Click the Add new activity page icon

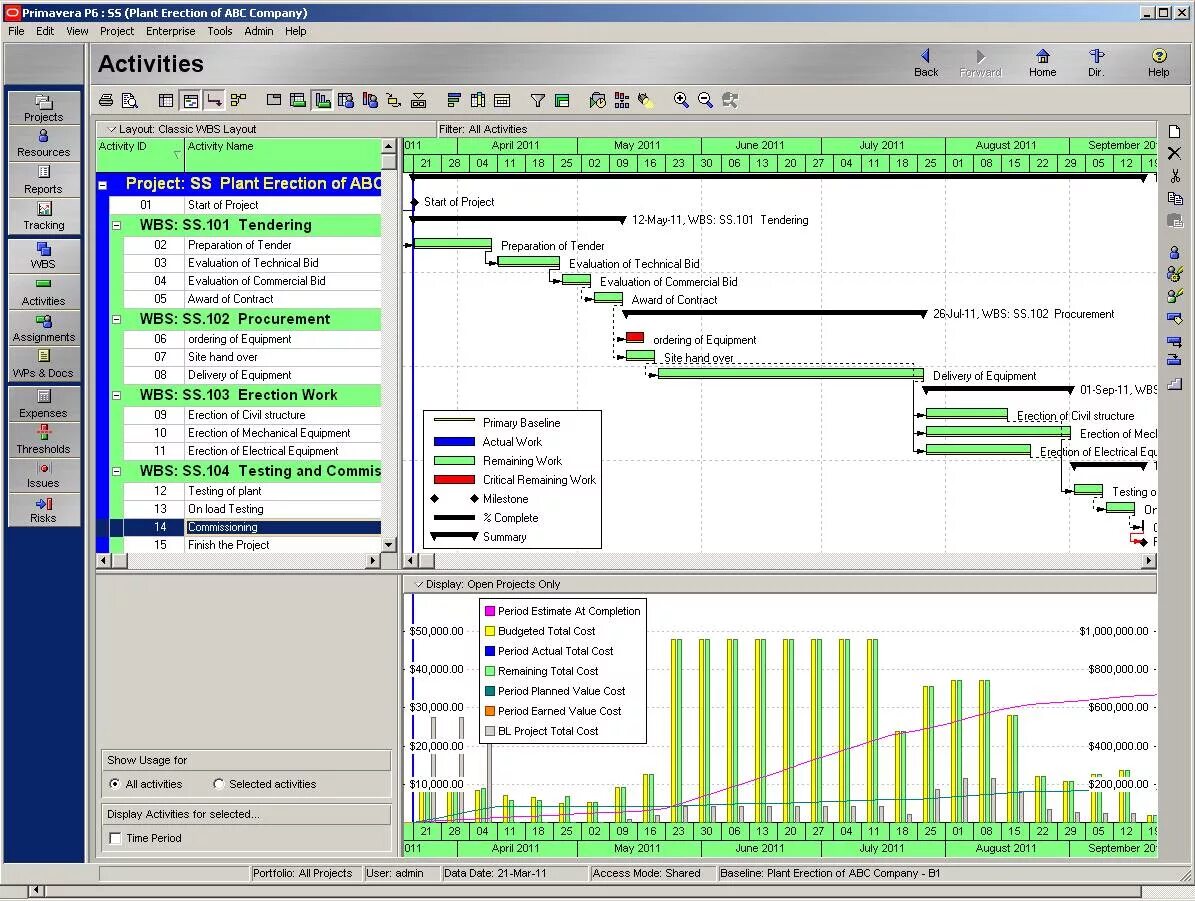pos(1174,131)
